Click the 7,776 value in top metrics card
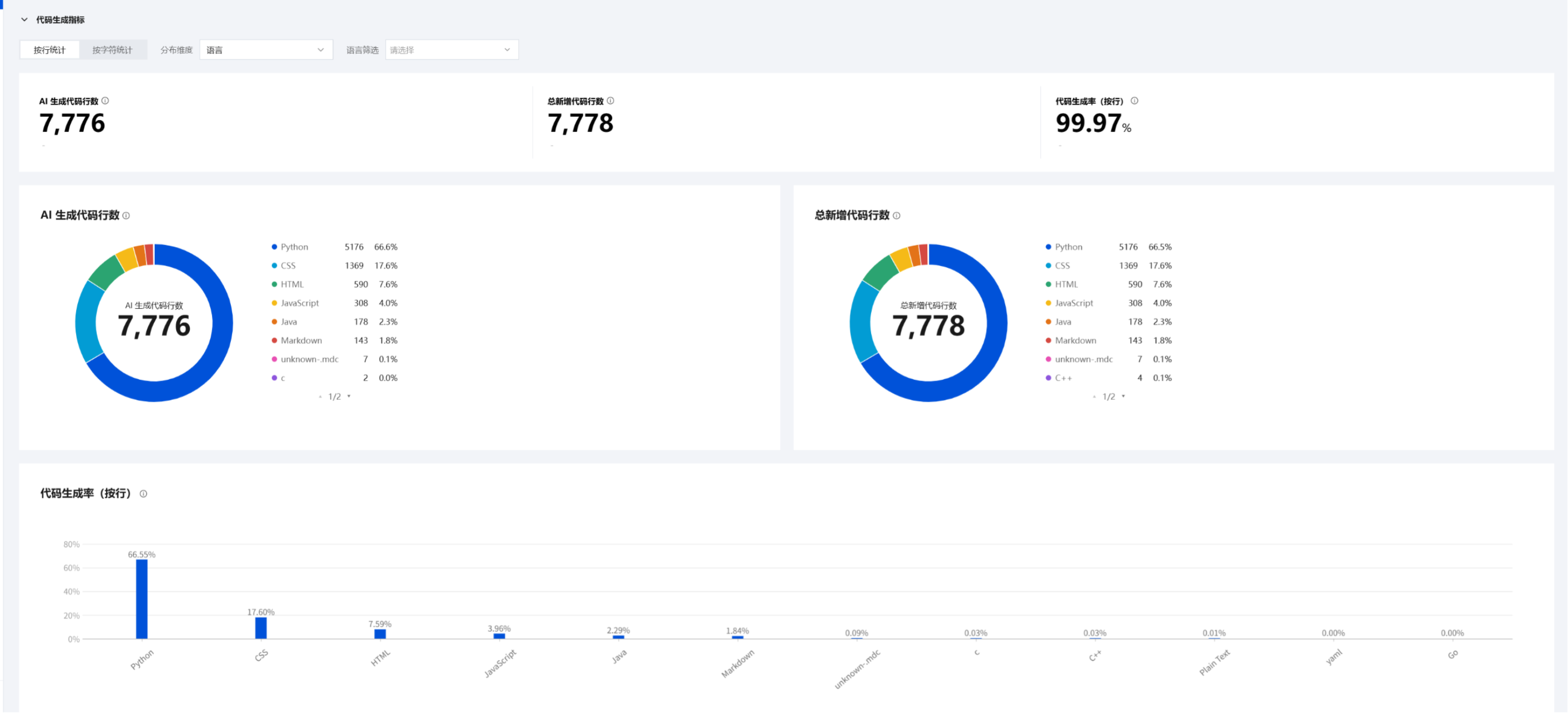Viewport: 1568px width, 713px height. (x=72, y=123)
